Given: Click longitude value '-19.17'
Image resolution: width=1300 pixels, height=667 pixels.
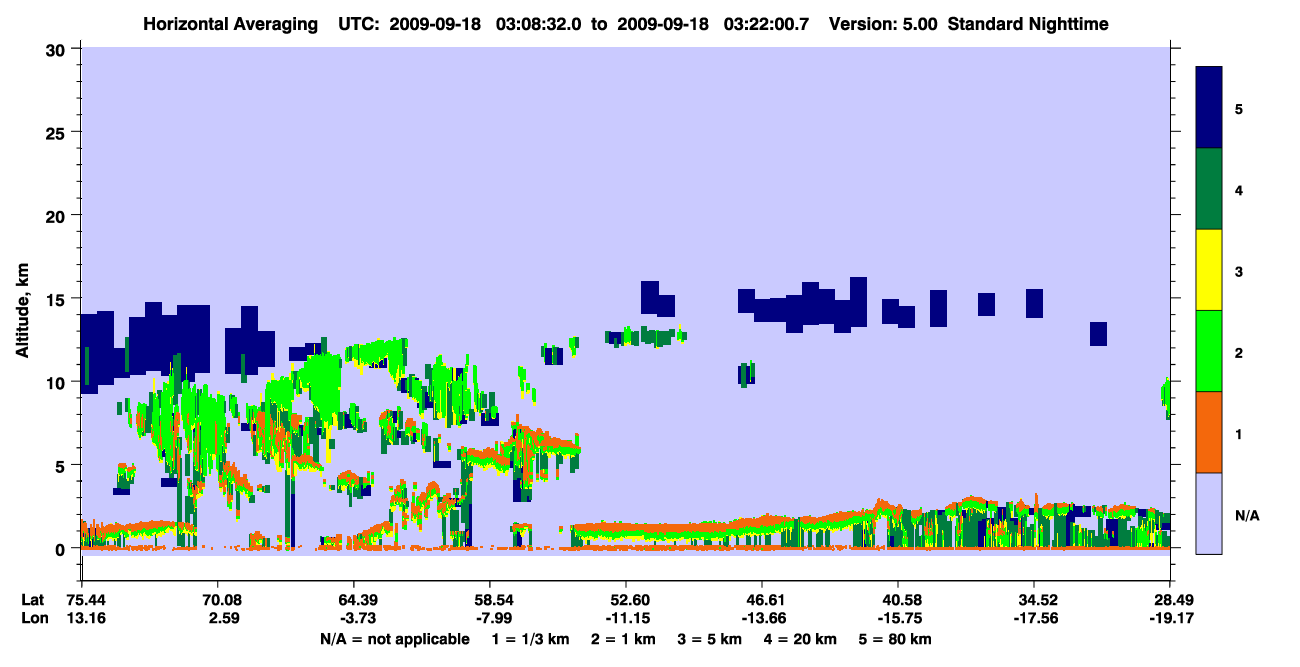Looking at the screenshot, I should (x=1170, y=619).
